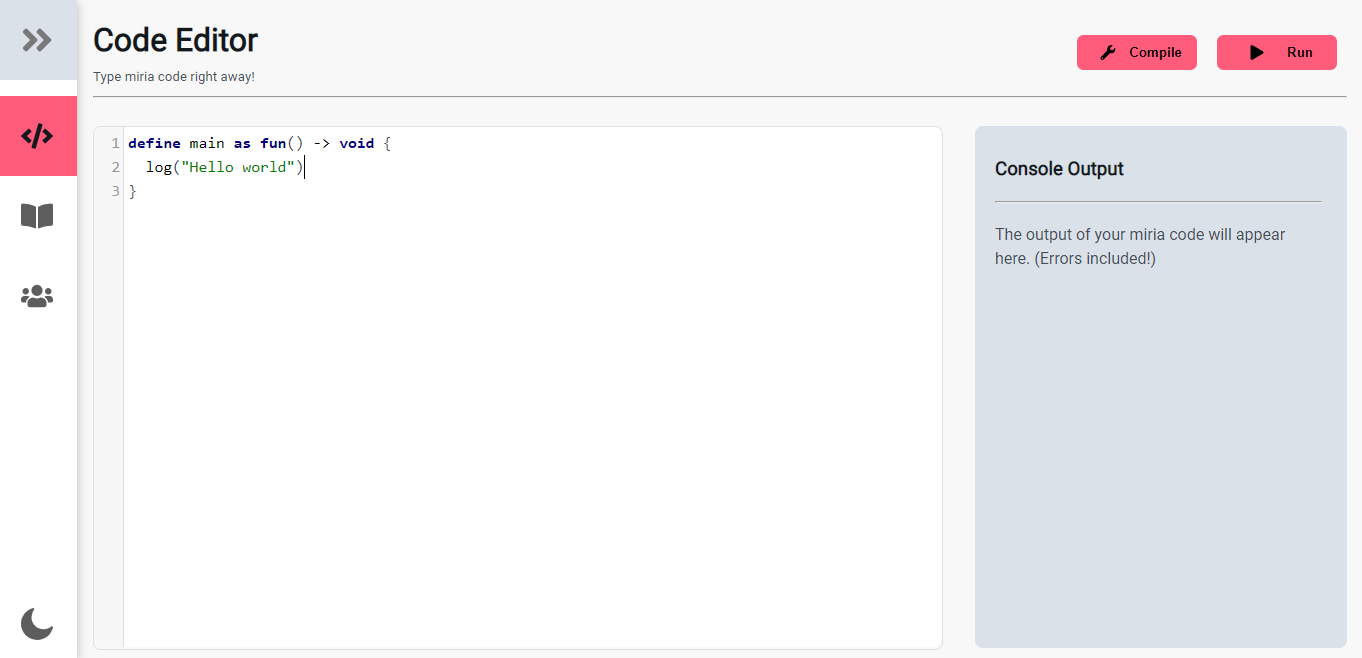Click the "log" function call in code
Viewport: 1362px width, 658px height.
158,167
